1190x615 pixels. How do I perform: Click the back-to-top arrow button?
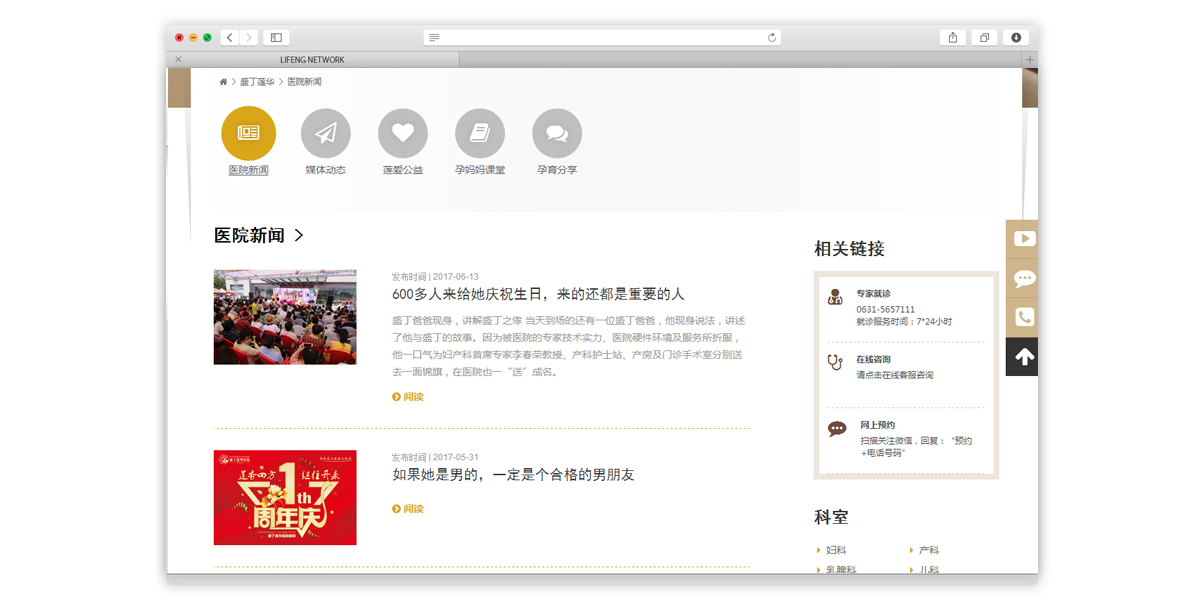1024,357
